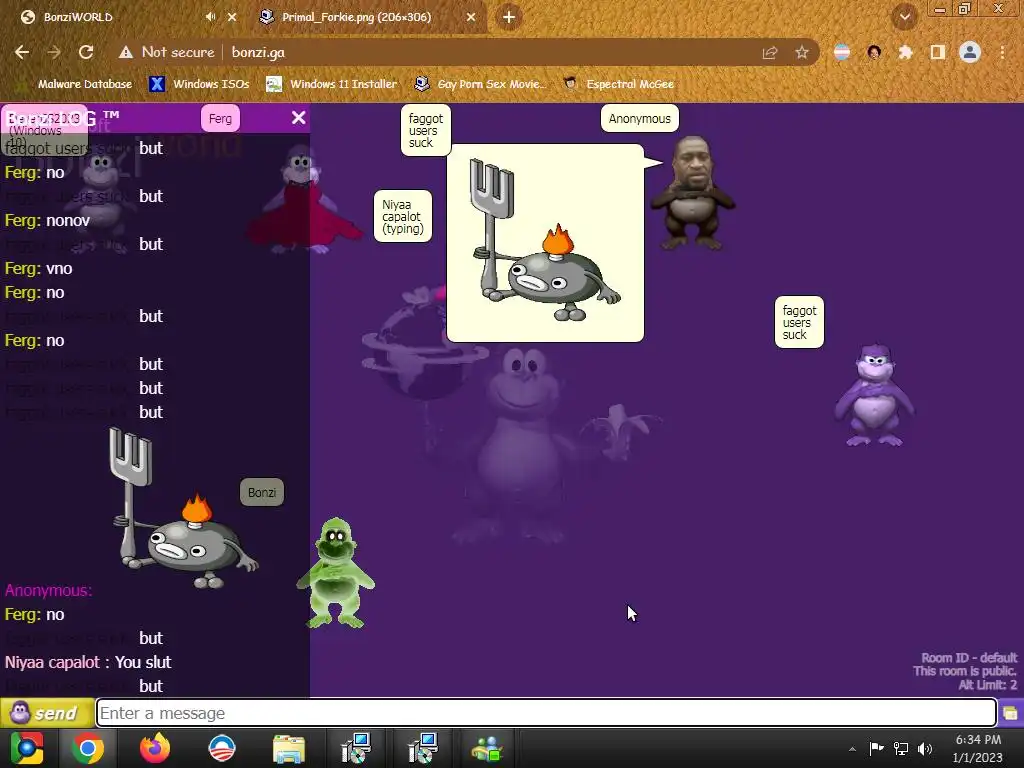The width and height of the screenshot is (1024, 768).
Task: Click the Anonymous name tag
Action: 639,118
